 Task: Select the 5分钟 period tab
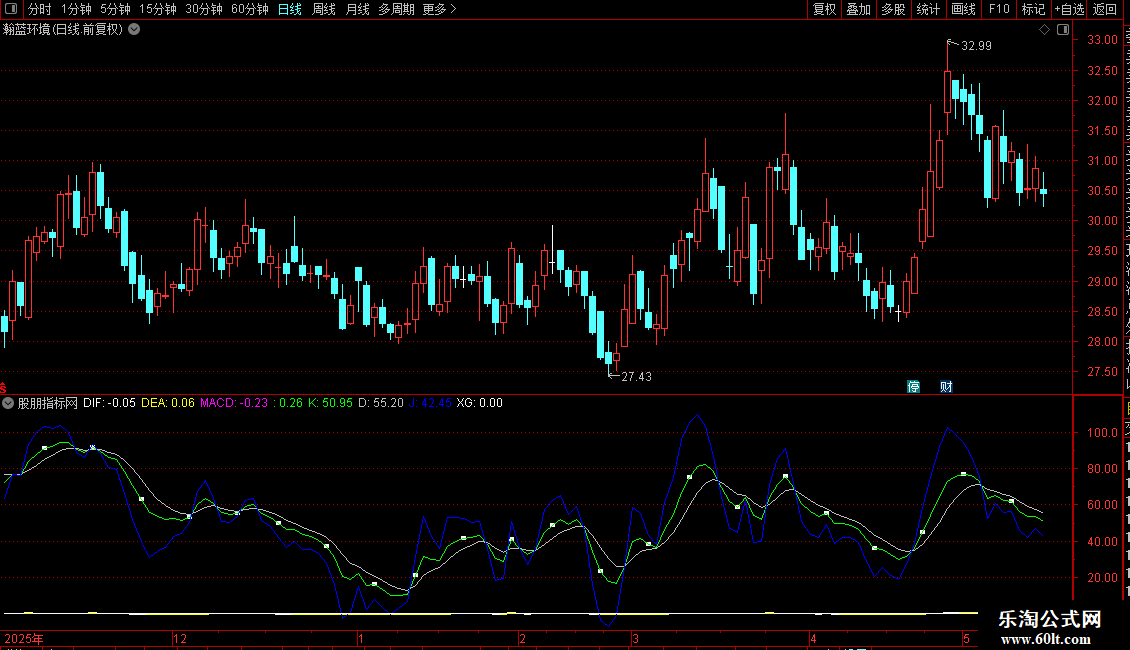pyautogui.click(x=115, y=9)
